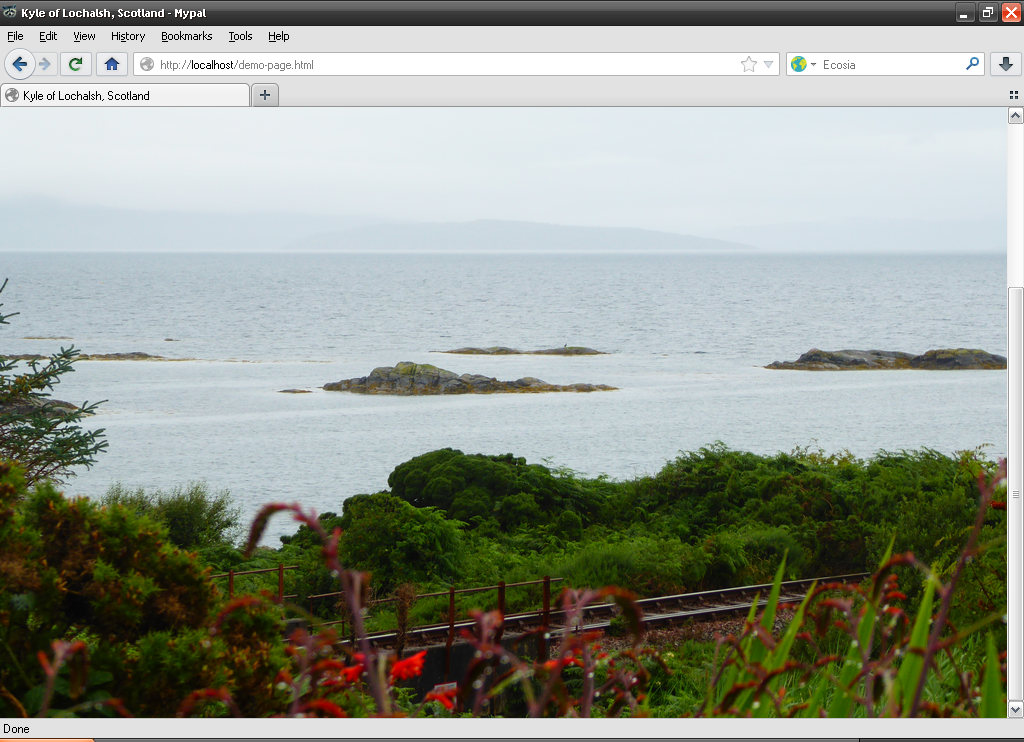The width and height of the screenshot is (1024, 742).
Task: Open the History menu
Action: tap(128, 36)
